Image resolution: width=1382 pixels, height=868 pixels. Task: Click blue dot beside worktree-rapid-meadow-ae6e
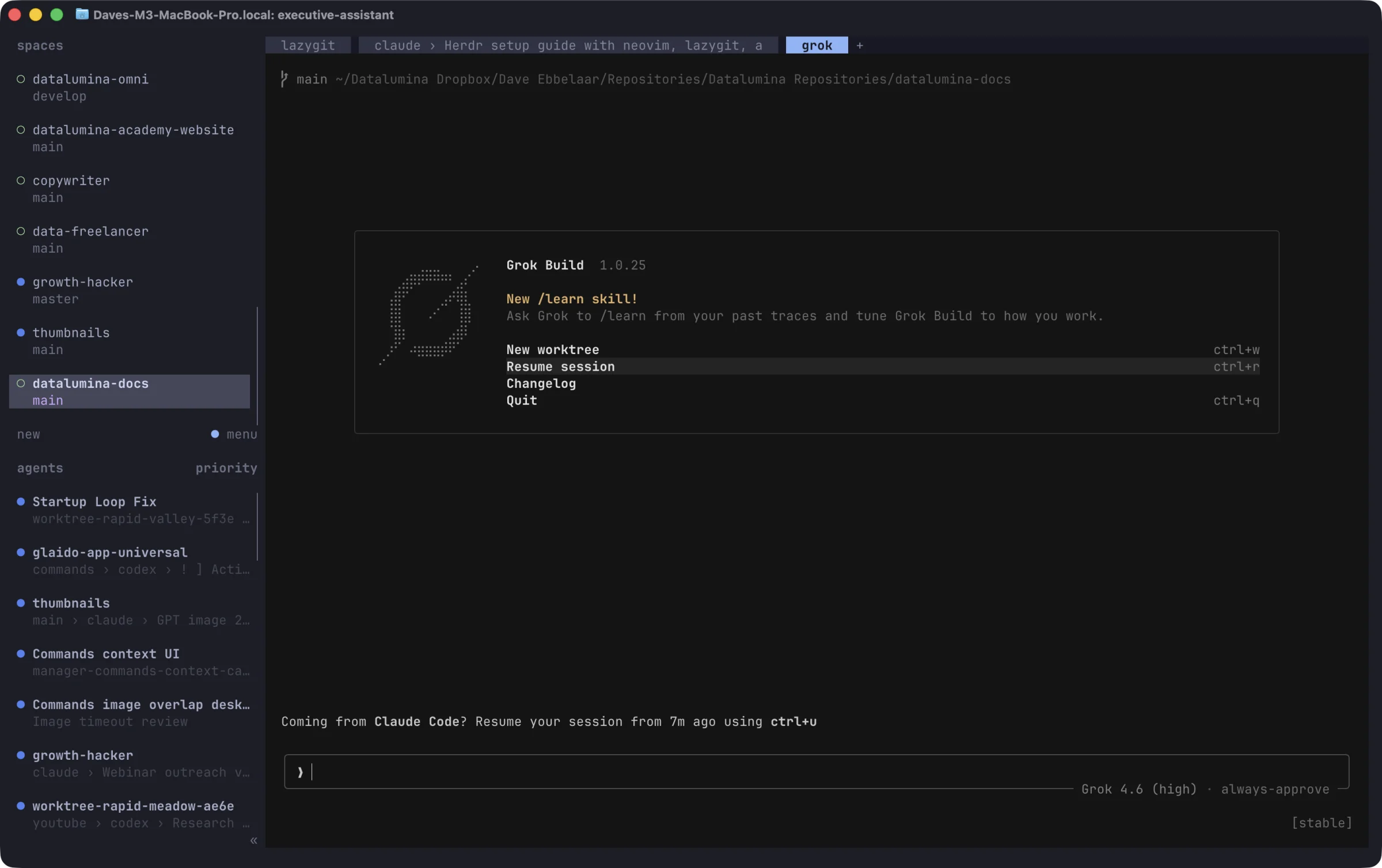click(x=21, y=805)
